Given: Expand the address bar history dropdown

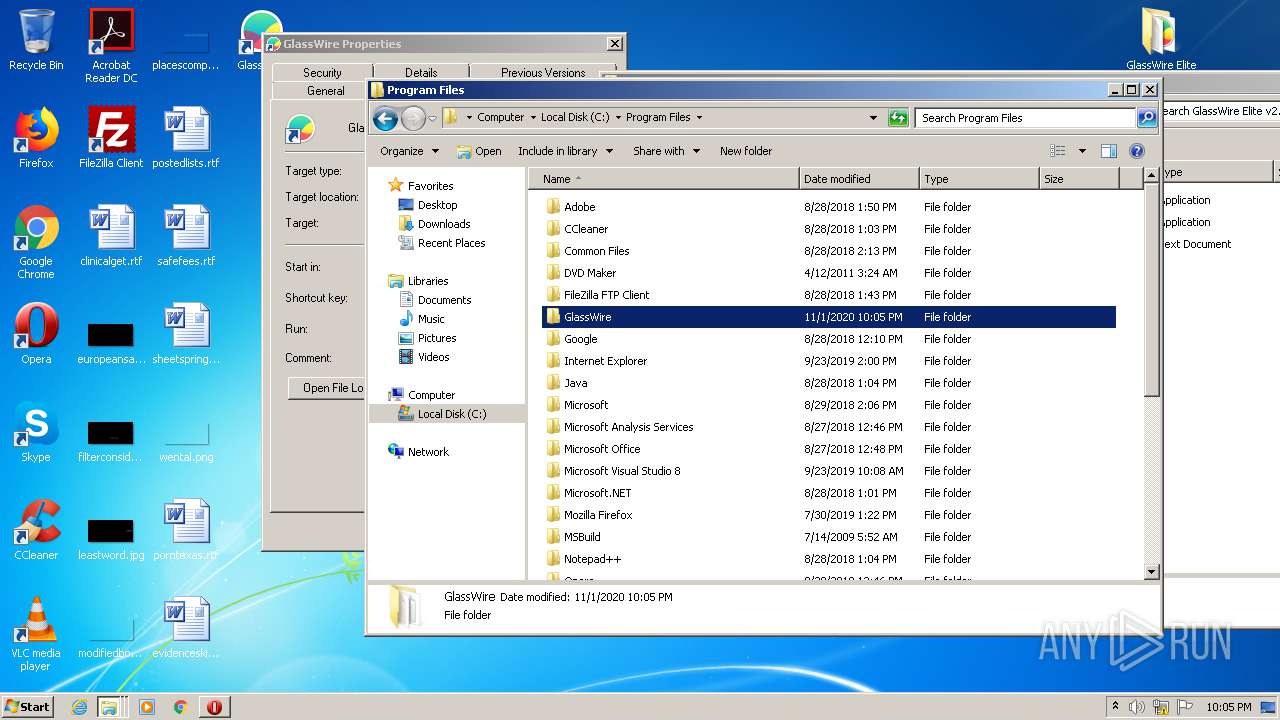Looking at the screenshot, I should (x=874, y=118).
